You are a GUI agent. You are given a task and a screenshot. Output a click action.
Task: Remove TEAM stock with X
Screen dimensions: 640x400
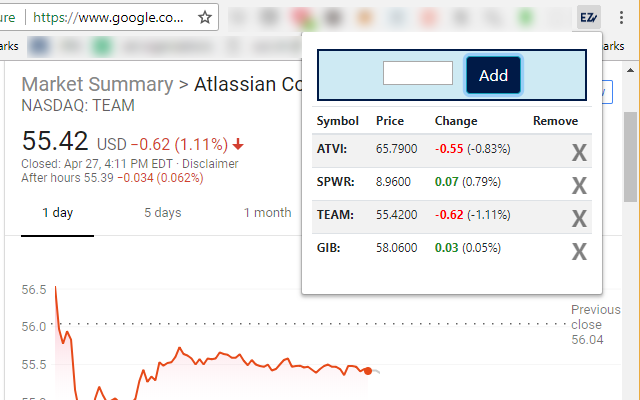pos(578,218)
